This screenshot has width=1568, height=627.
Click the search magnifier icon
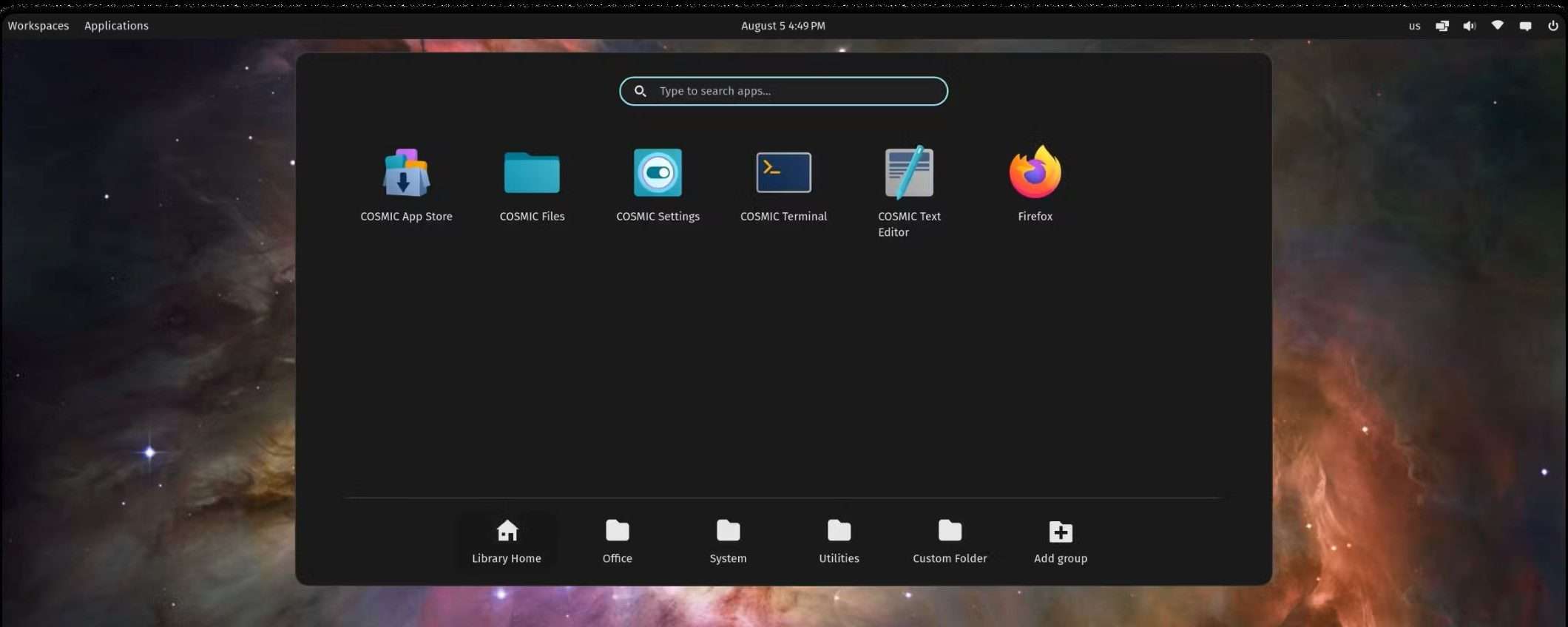coord(641,91)
